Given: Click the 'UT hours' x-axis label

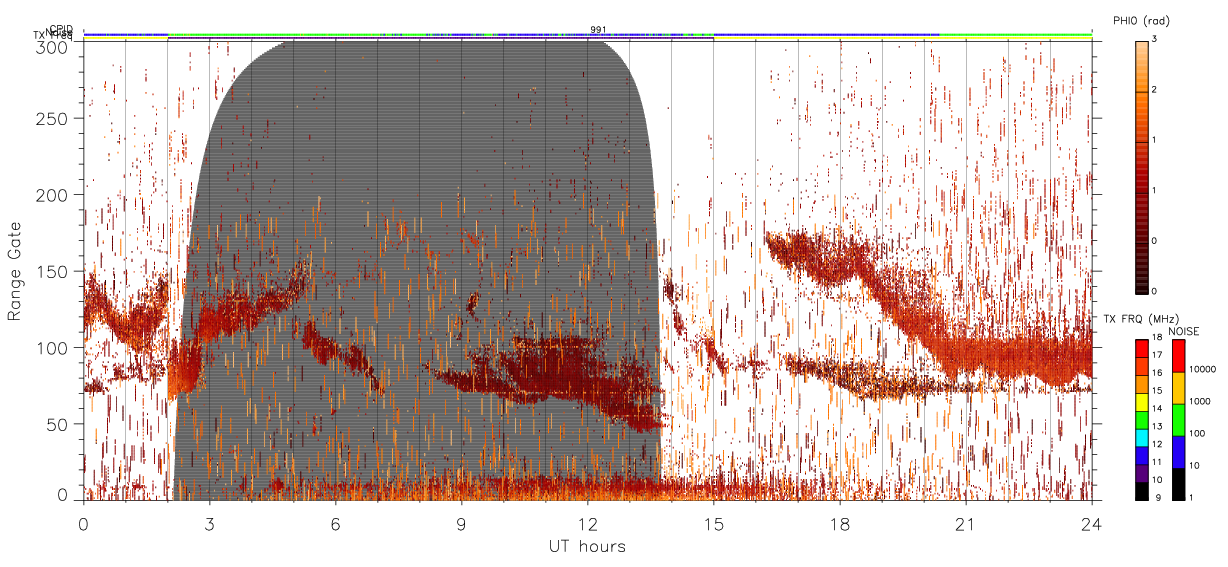Looking at the screenshot, I should [x=587, y=546].
